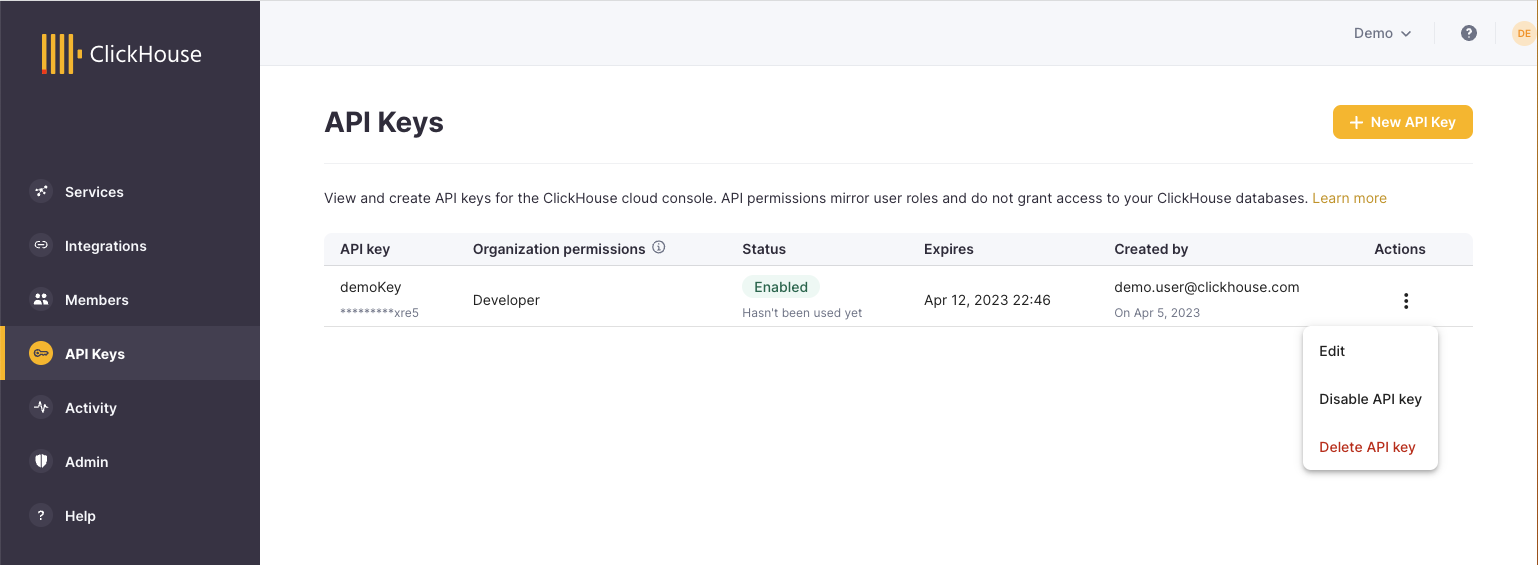Follow the Learn more link
Screen dimensions: 1538x565
[x=1349, y=198]
